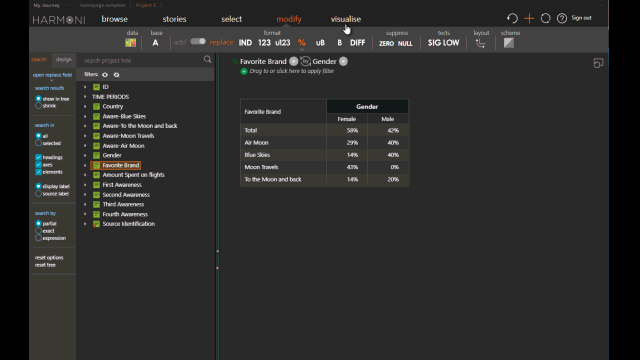
Task: Click green plus to apply filter
Action: pos(244,71)
